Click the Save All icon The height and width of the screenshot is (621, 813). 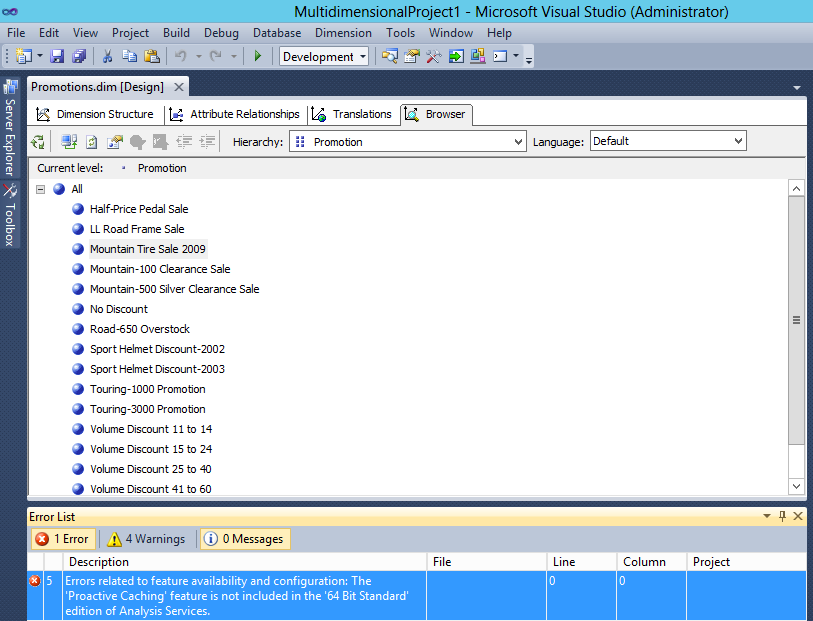click(x=79, y=56)
